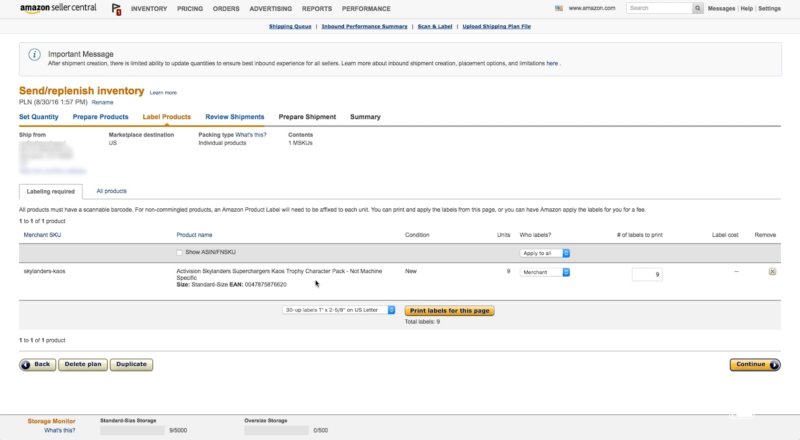Sort by the Merchant SKU column header
The height and width of the screenshot is (440, 800).
point(42,235)
